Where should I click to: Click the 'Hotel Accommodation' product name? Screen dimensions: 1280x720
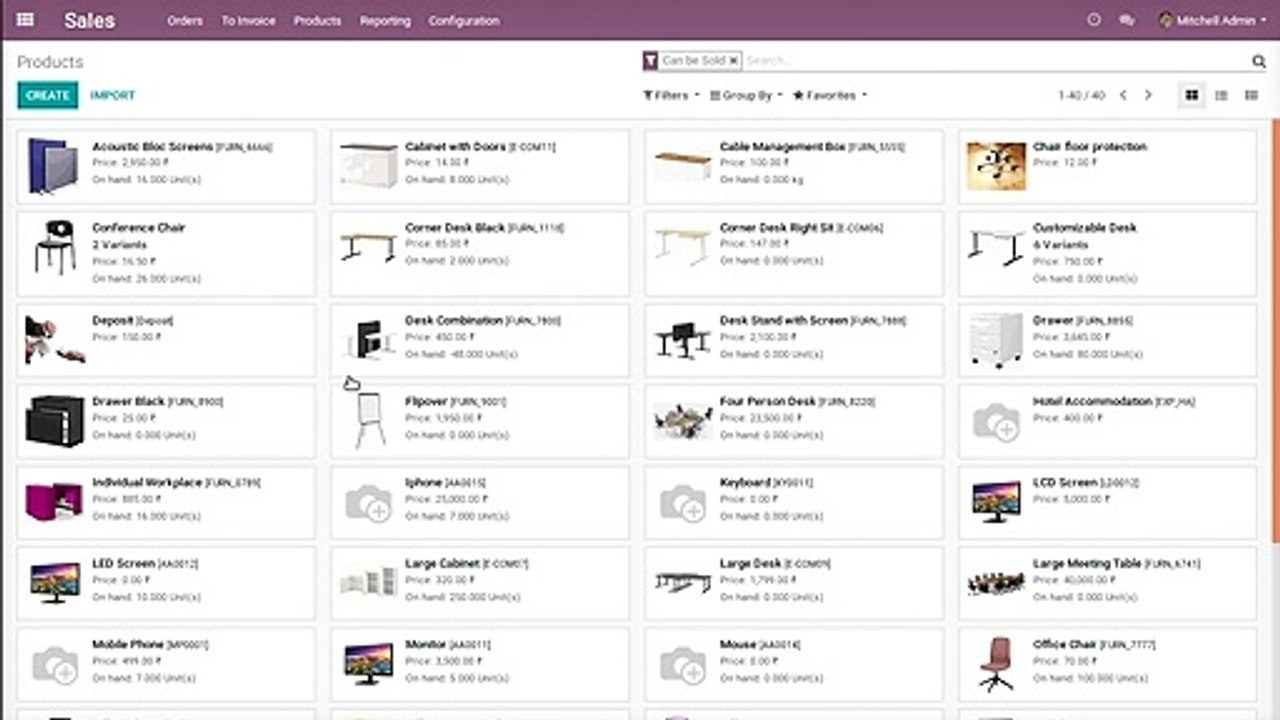tap(1092, 402)
